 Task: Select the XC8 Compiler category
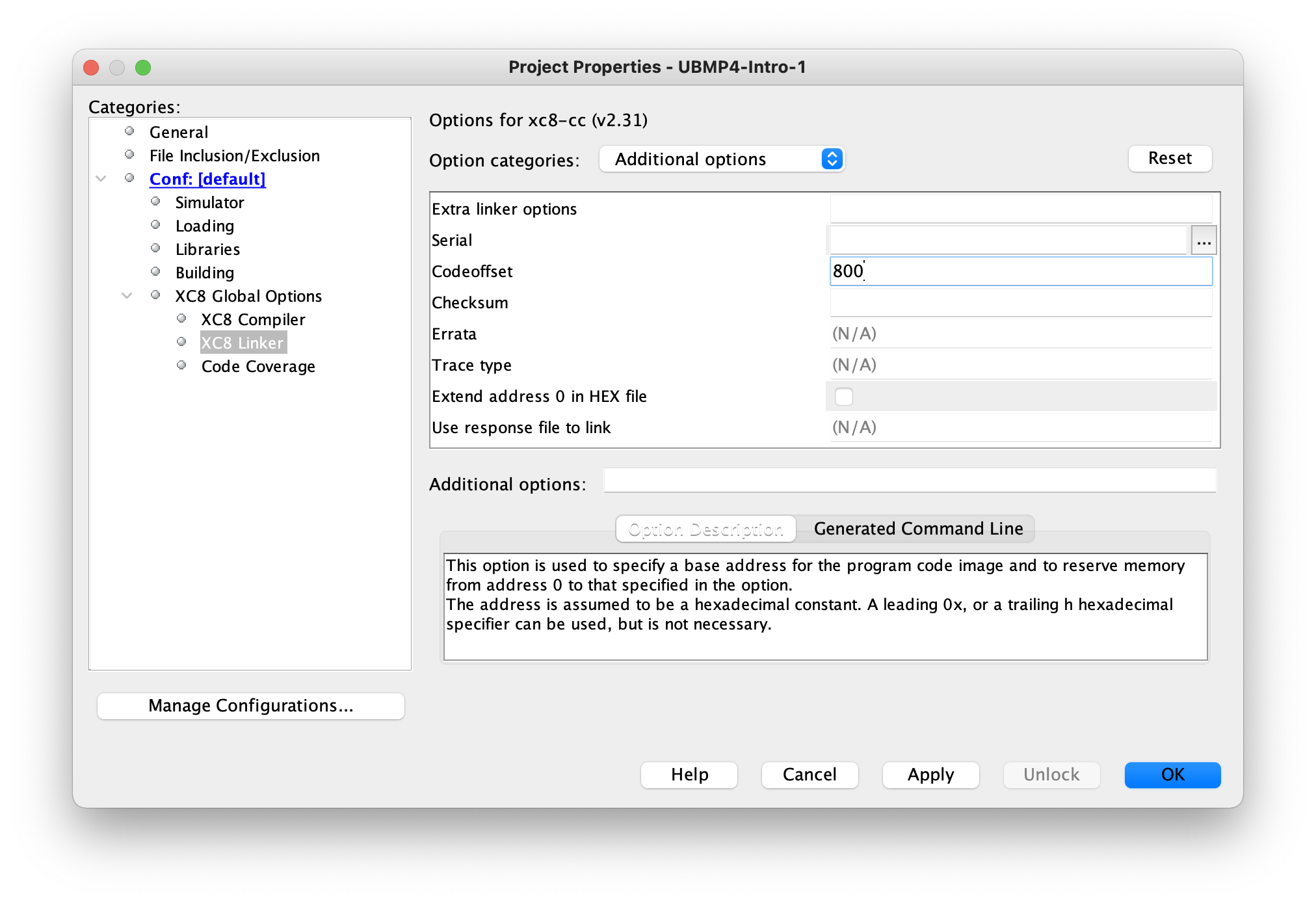253,319
